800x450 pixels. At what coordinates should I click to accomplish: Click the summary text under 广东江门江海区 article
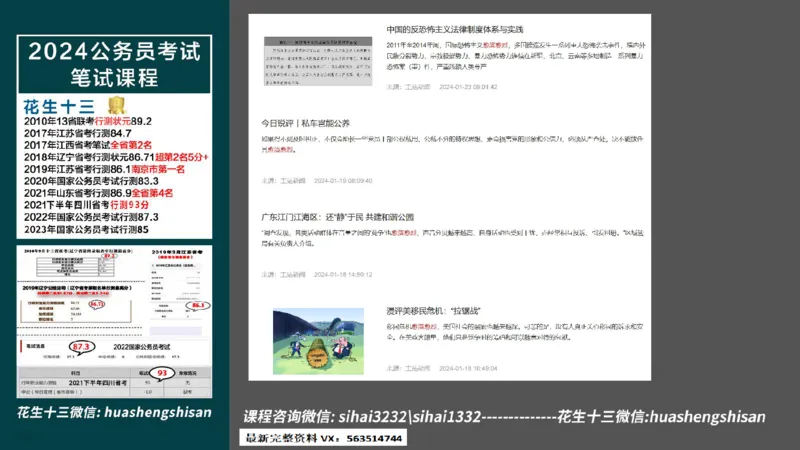[x=452, y=238]
